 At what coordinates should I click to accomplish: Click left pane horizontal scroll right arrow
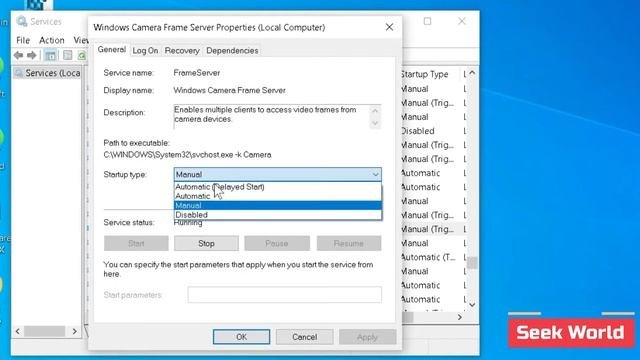pyautogui.click(x=74, y=331)
